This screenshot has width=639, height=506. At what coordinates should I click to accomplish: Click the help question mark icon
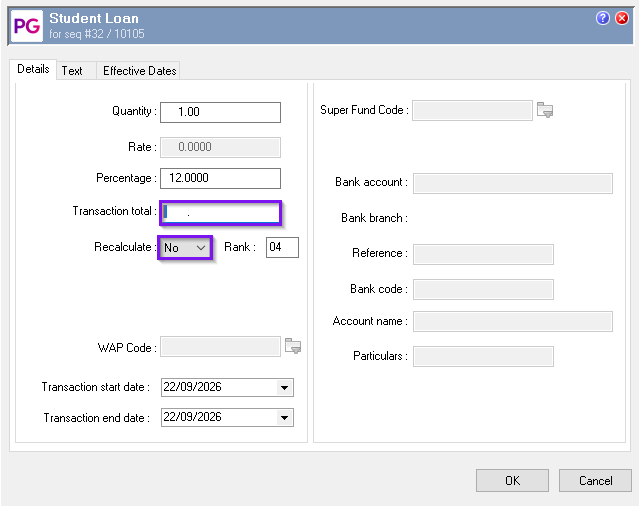[602, 18]
